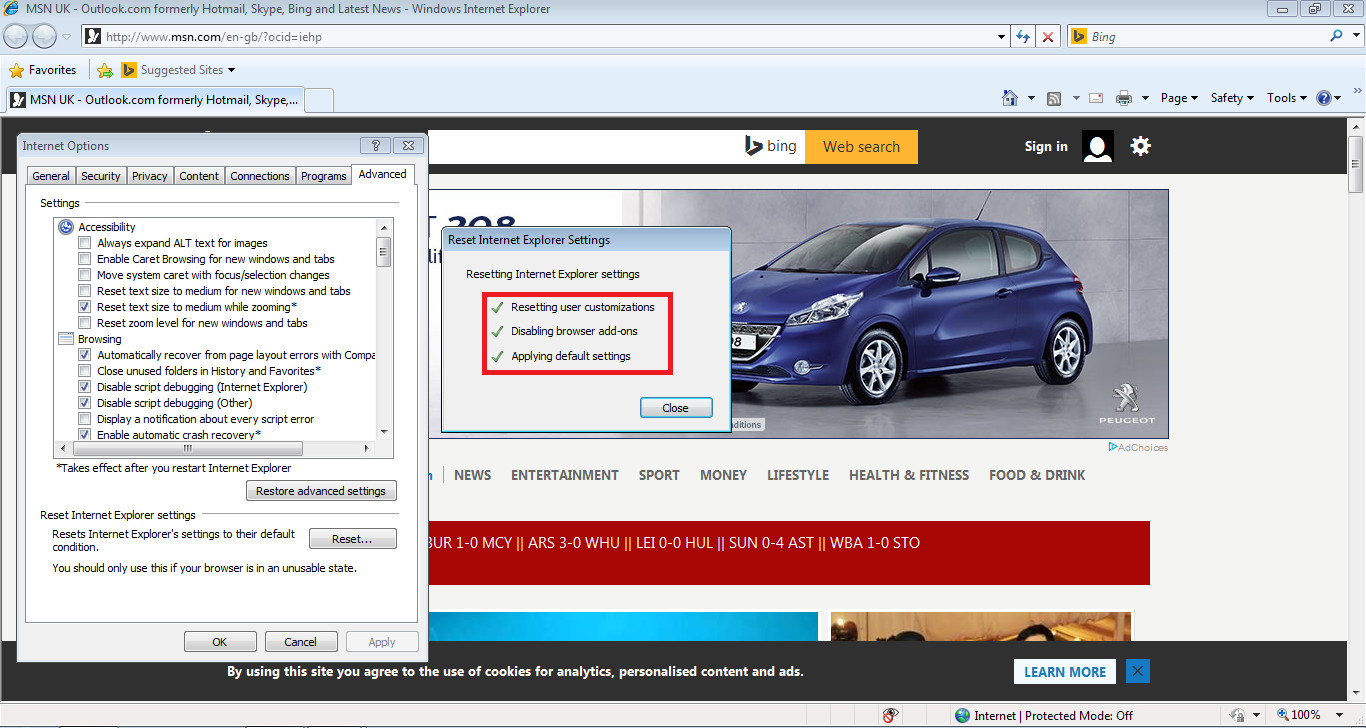The height and width of the screenshot is (728, 1366).
Task: Open the Safety dropdown menu
Action: pos(1232,98)
